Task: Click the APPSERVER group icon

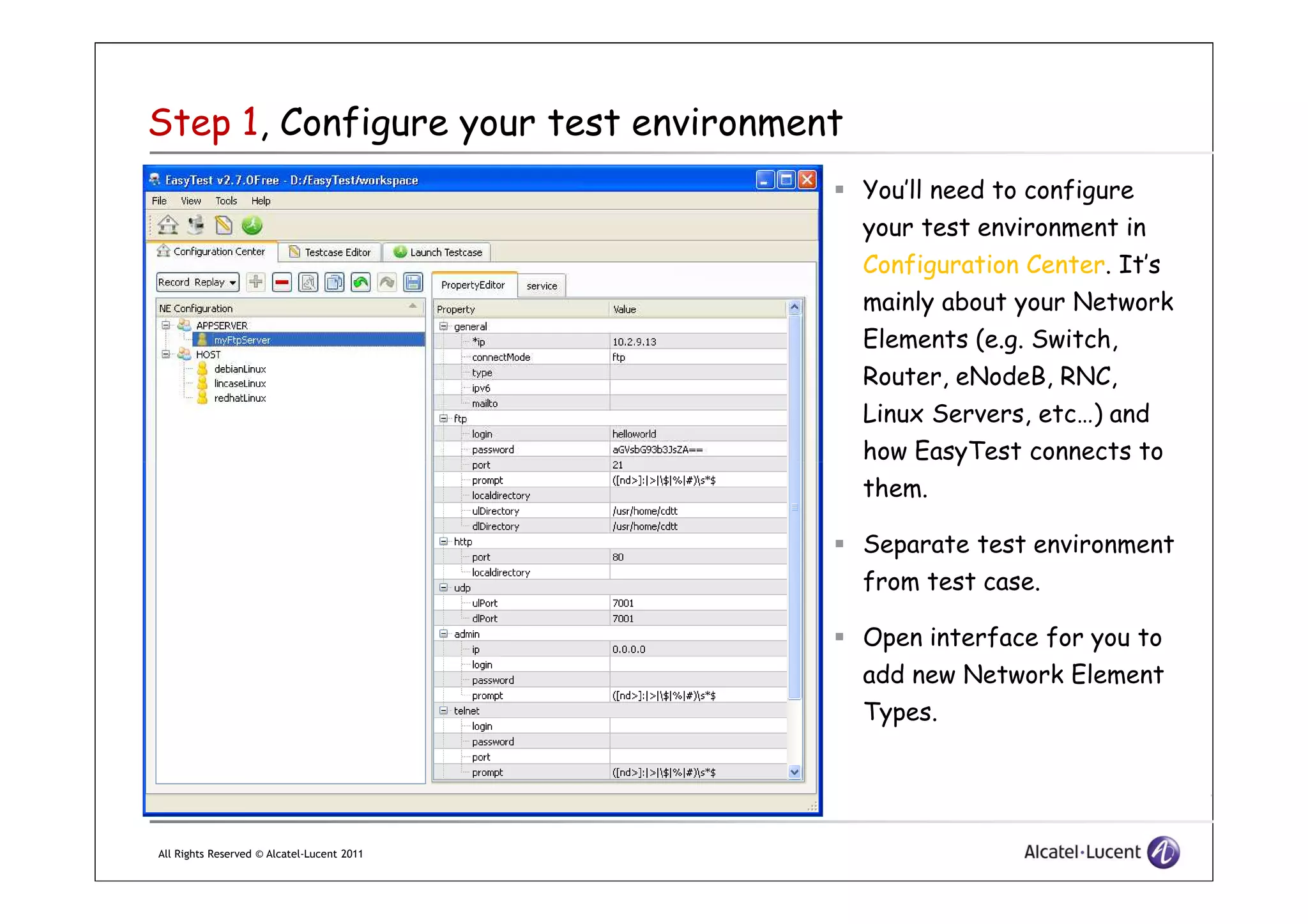Action: pyautogui.click(x=184, y=325)
